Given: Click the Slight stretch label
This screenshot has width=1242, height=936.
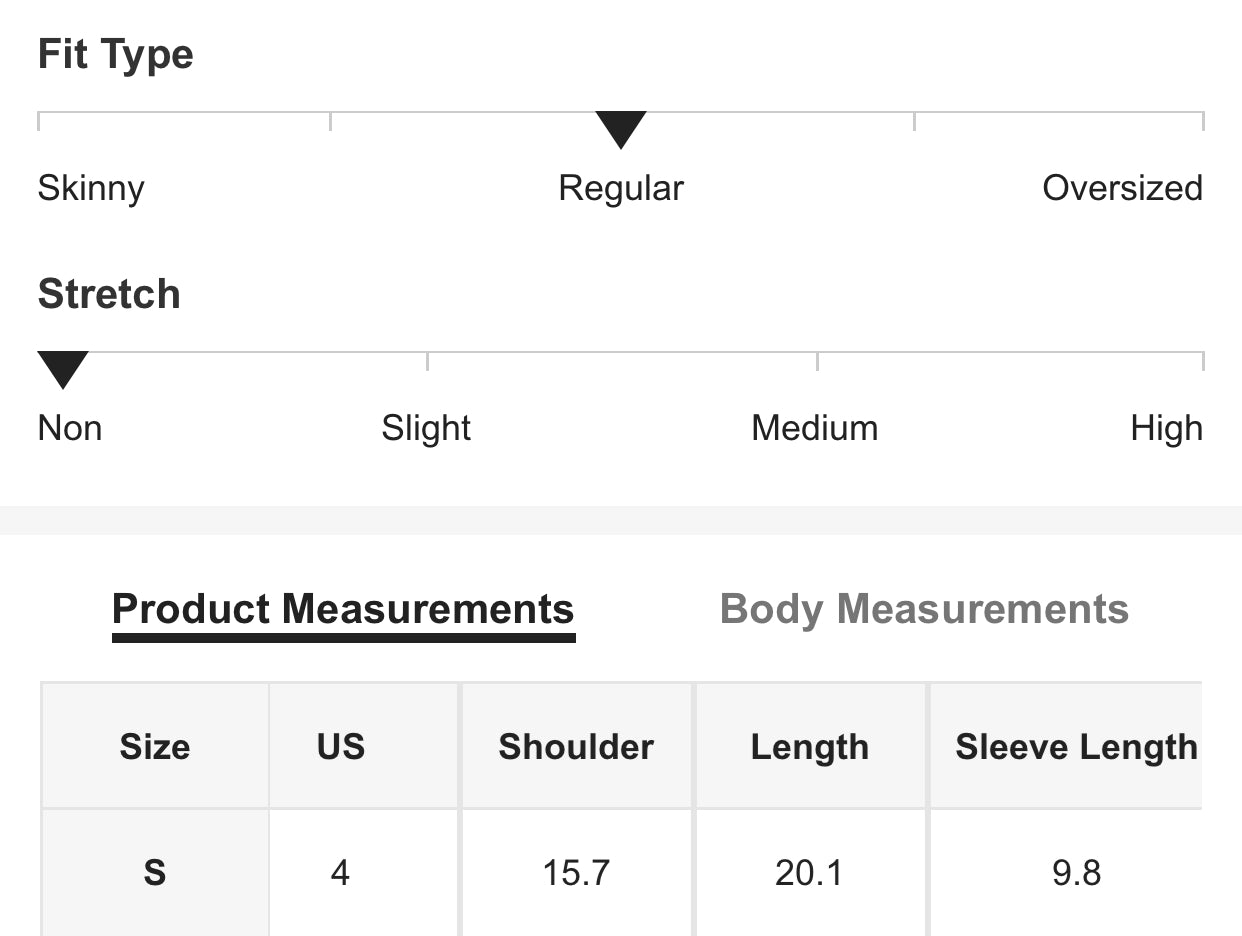Looking at the screenshot, I should point(426,428).
